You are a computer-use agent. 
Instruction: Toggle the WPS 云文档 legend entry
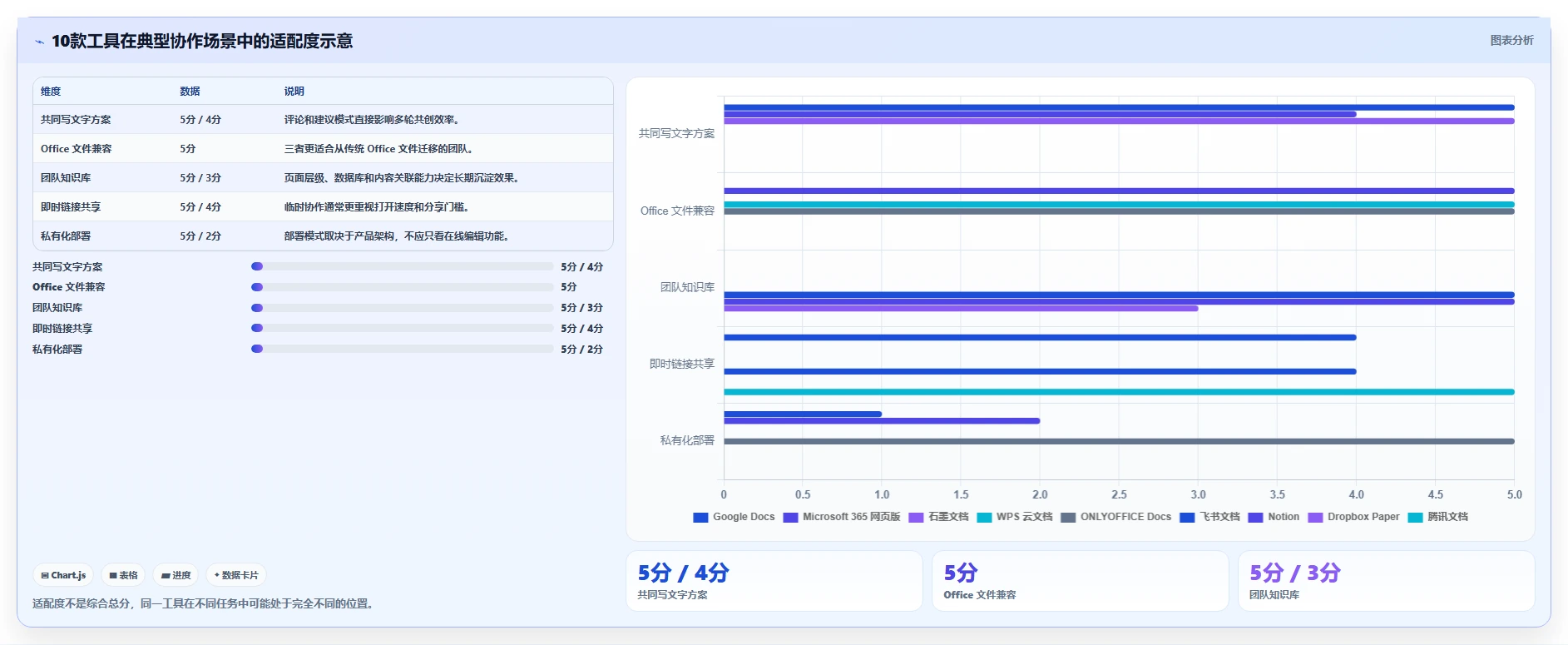[x=1015, y=517]
